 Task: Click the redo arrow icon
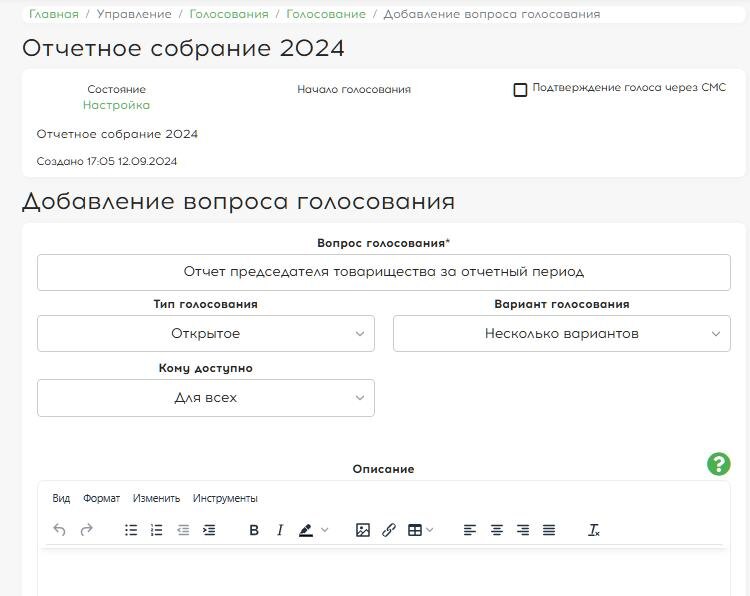(87, 530)
